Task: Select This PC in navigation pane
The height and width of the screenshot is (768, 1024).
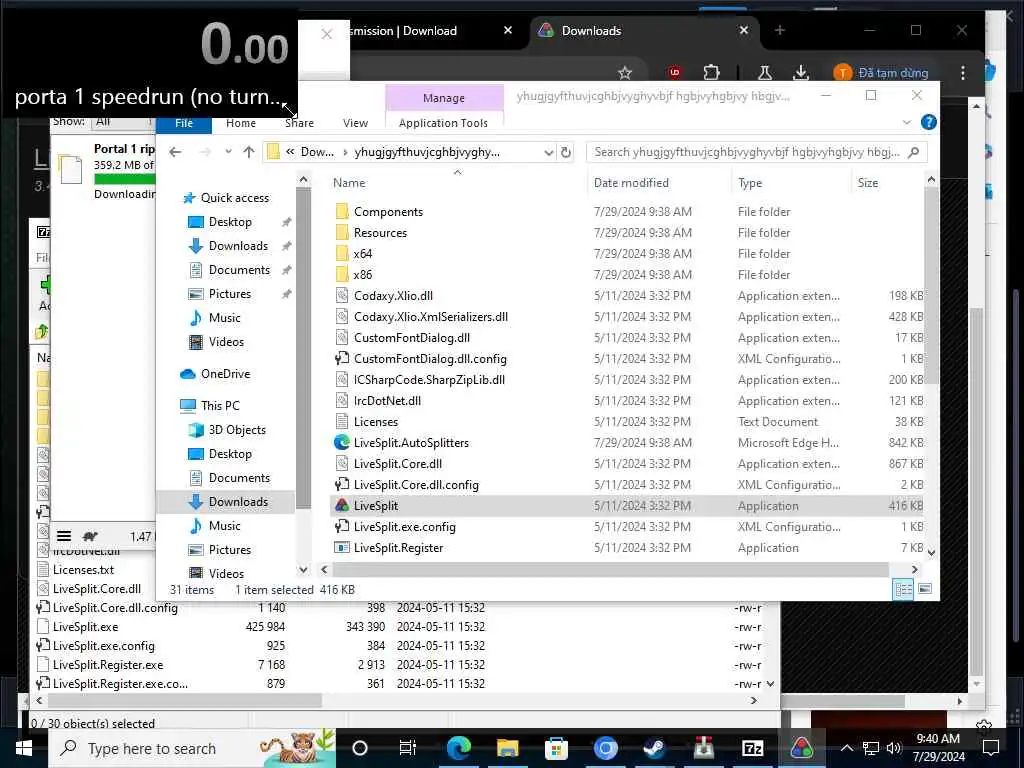Action: [220, 406]
